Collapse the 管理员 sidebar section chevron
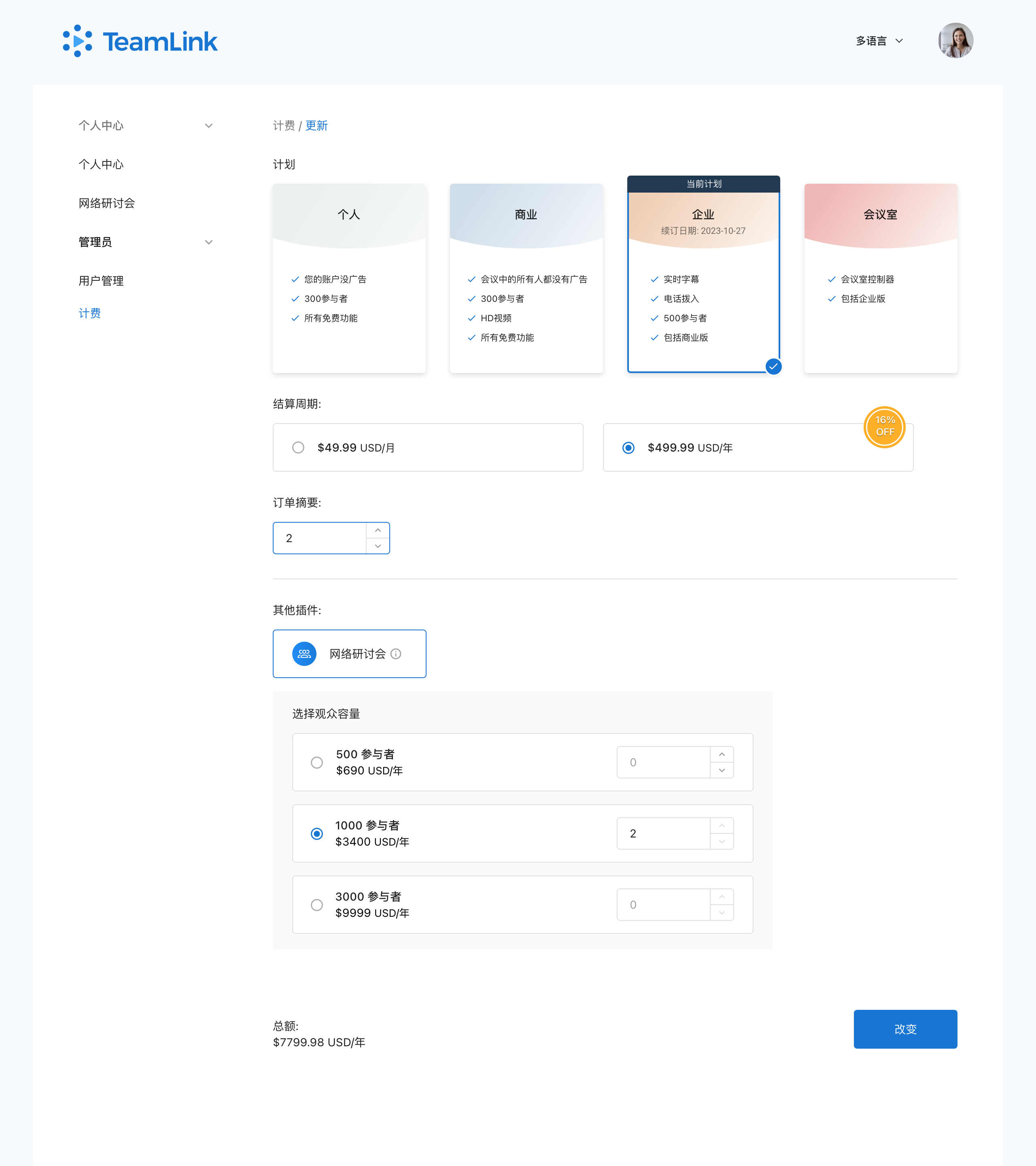The image size is (1036, 1166). pos(209,242)
